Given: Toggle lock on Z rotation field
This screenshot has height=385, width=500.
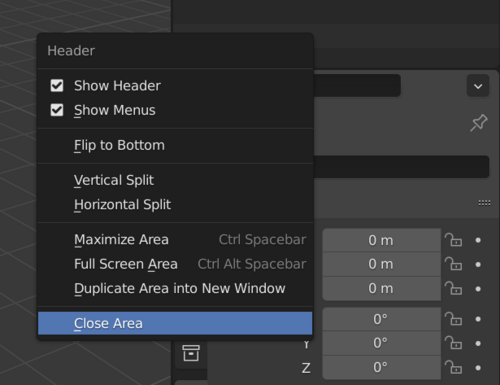Looking at the screenshot, I should pyautogui.click(x=453, y=367).
